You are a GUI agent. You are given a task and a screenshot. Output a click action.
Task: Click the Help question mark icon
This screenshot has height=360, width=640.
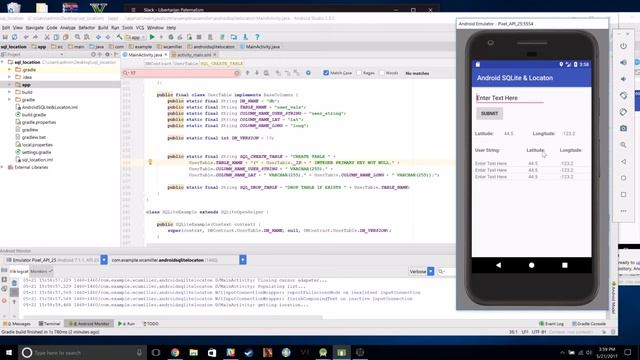tap(257, 37)
